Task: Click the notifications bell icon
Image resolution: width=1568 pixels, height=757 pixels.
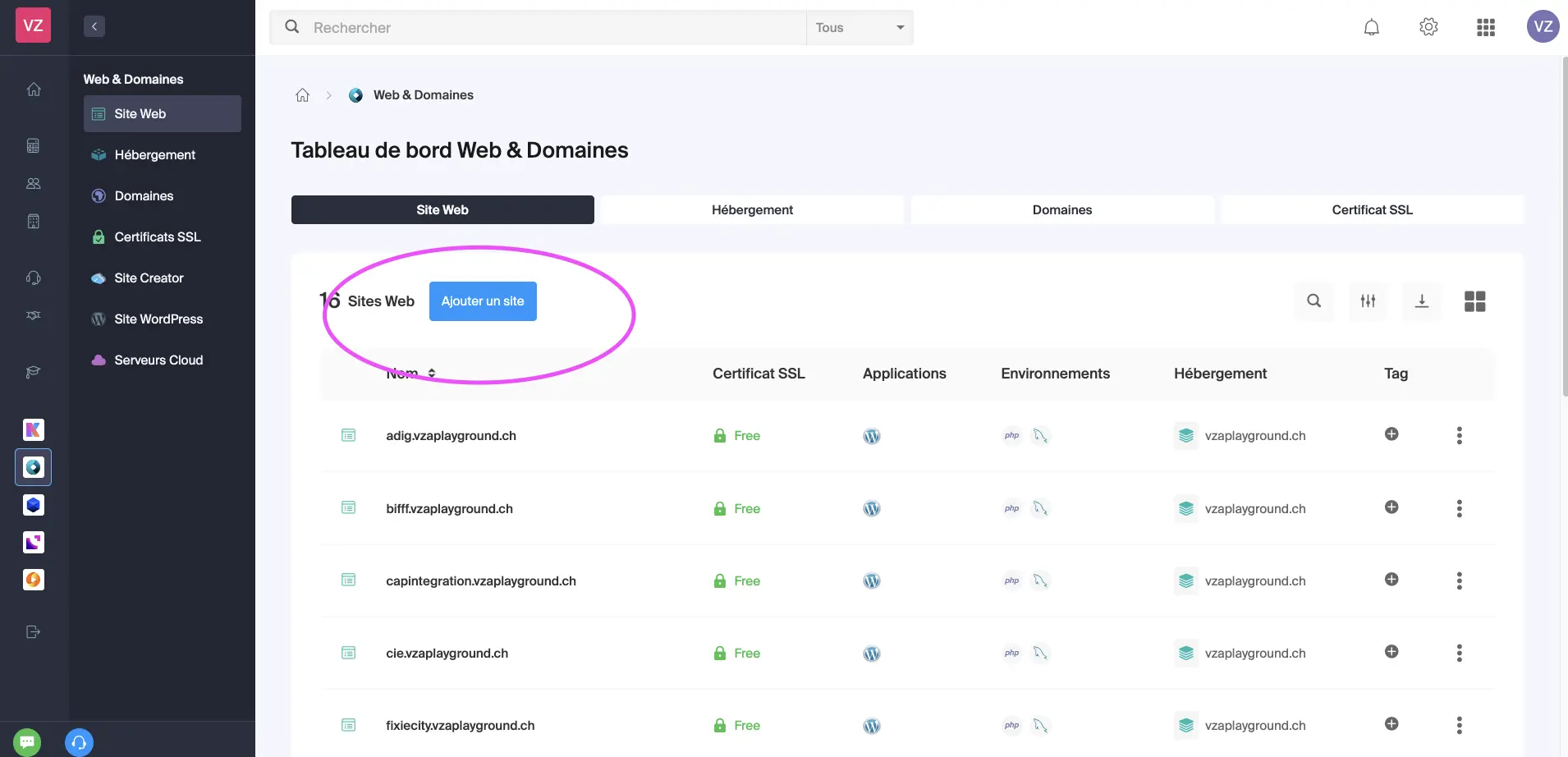Action: coord(1371,27)
